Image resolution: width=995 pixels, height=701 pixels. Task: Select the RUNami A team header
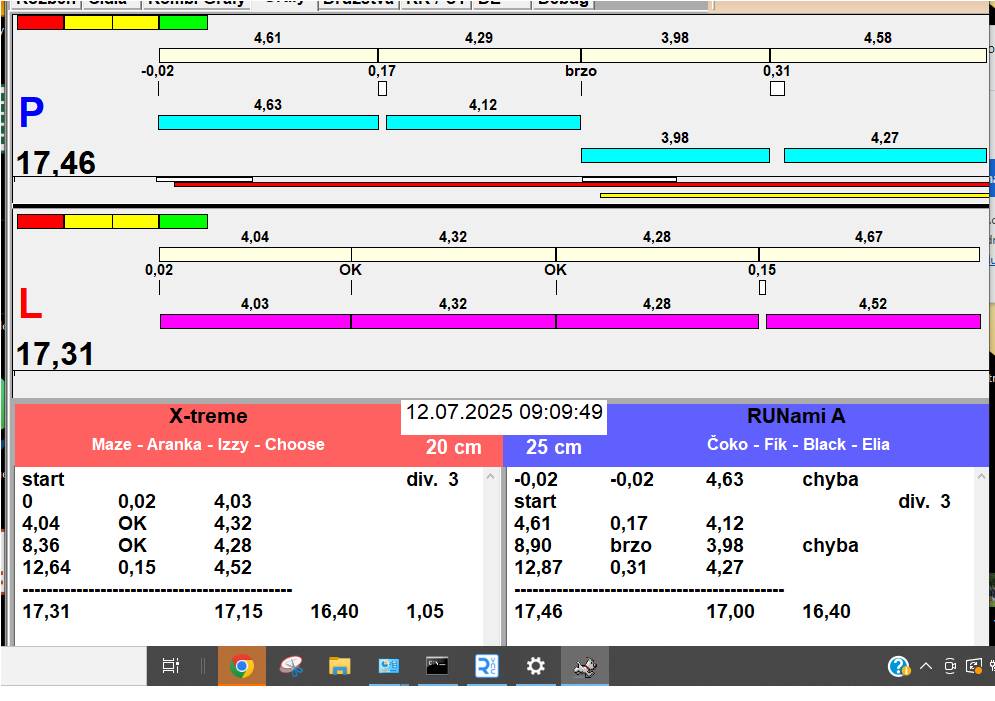tap(796, 417)
